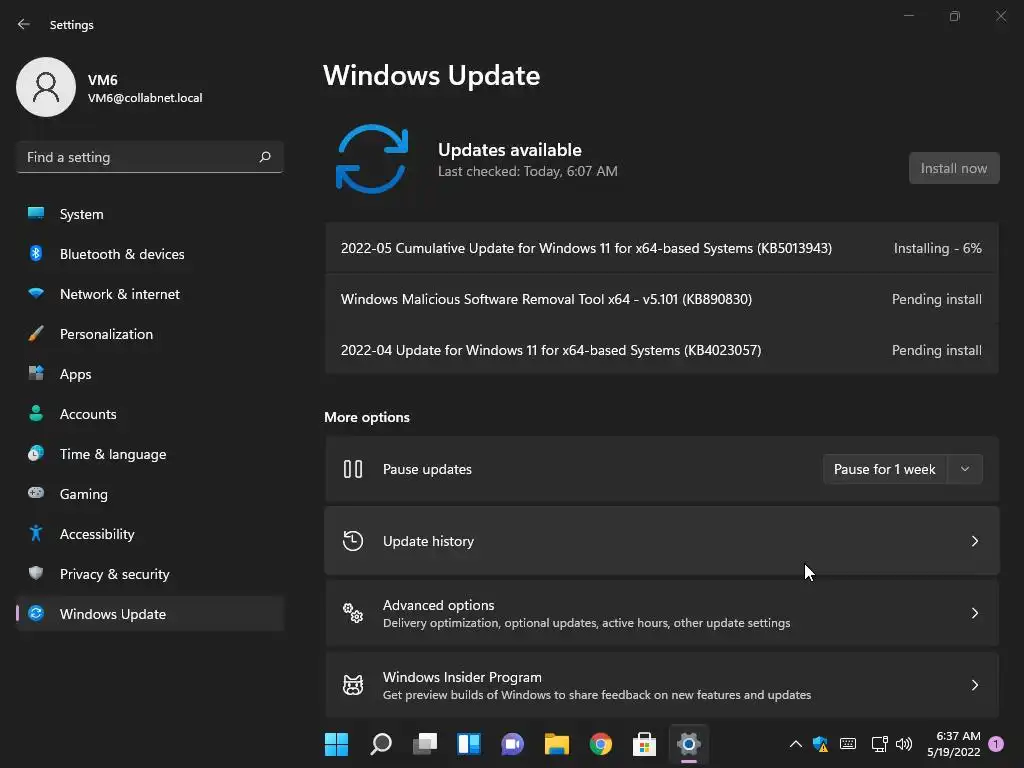The height and width of the screenshot is (768, 1024).
Task: Click the Network wifi icon in sidebar
Action: [36, 293]
